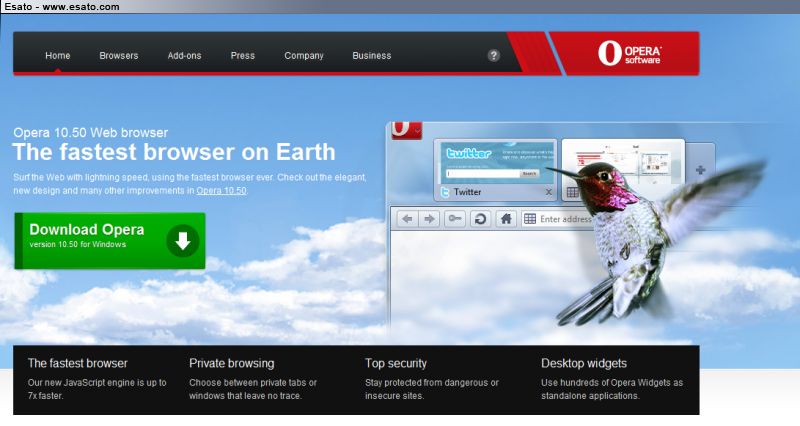Click the home icon in browser toolbar
Viewport: 800px width, 426px height.
[x=506, y=219]
